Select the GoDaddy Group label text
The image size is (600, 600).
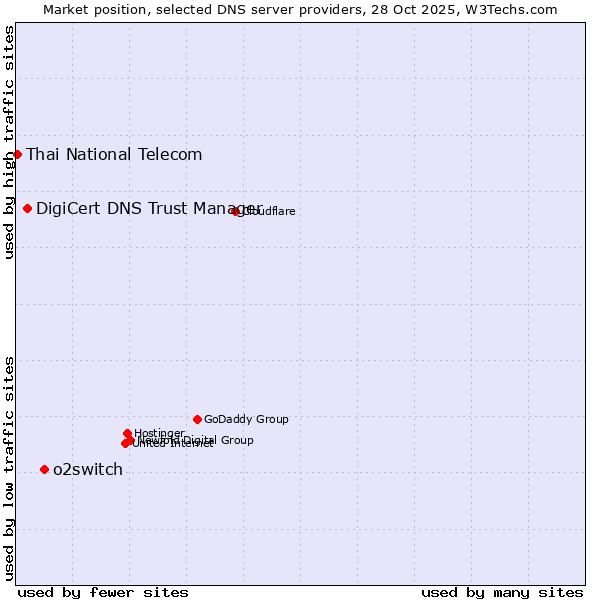click(246, 420)
